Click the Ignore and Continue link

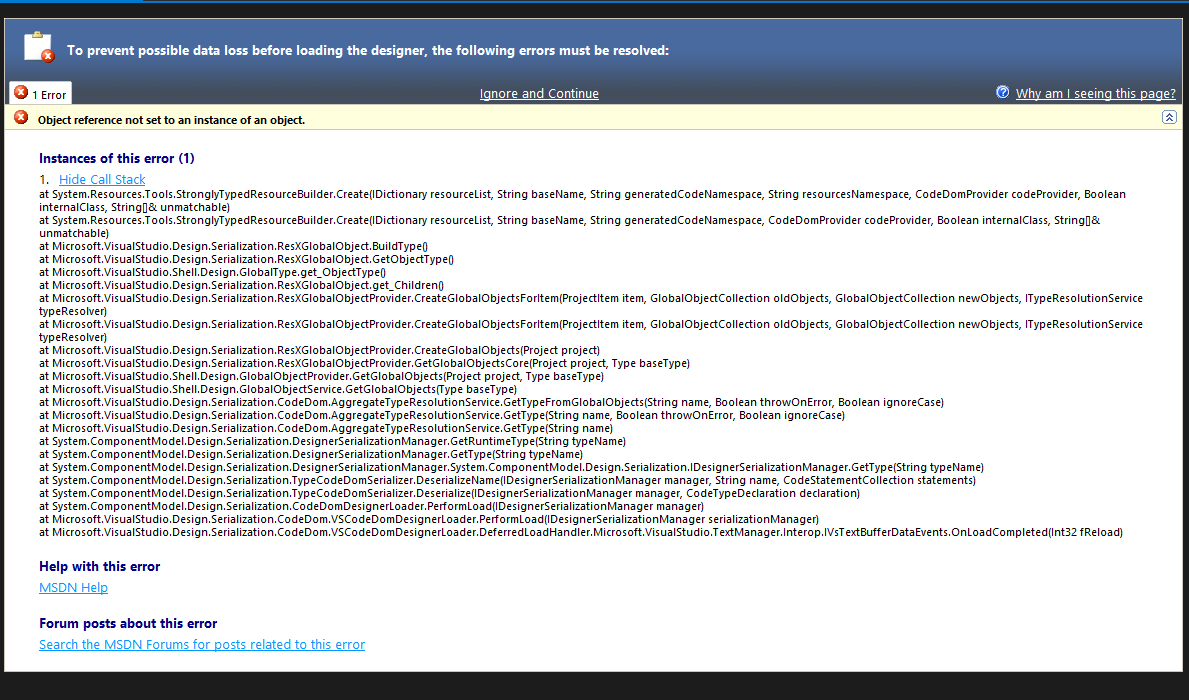[539, 94]
